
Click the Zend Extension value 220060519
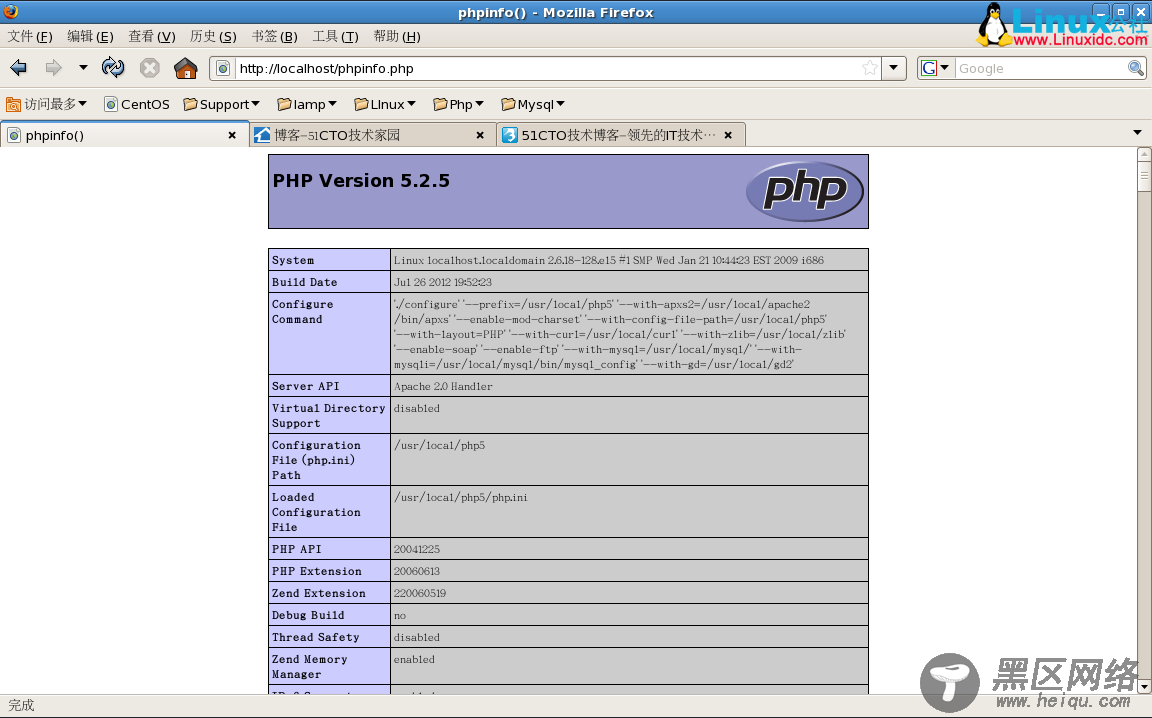(x=420, y=593)
